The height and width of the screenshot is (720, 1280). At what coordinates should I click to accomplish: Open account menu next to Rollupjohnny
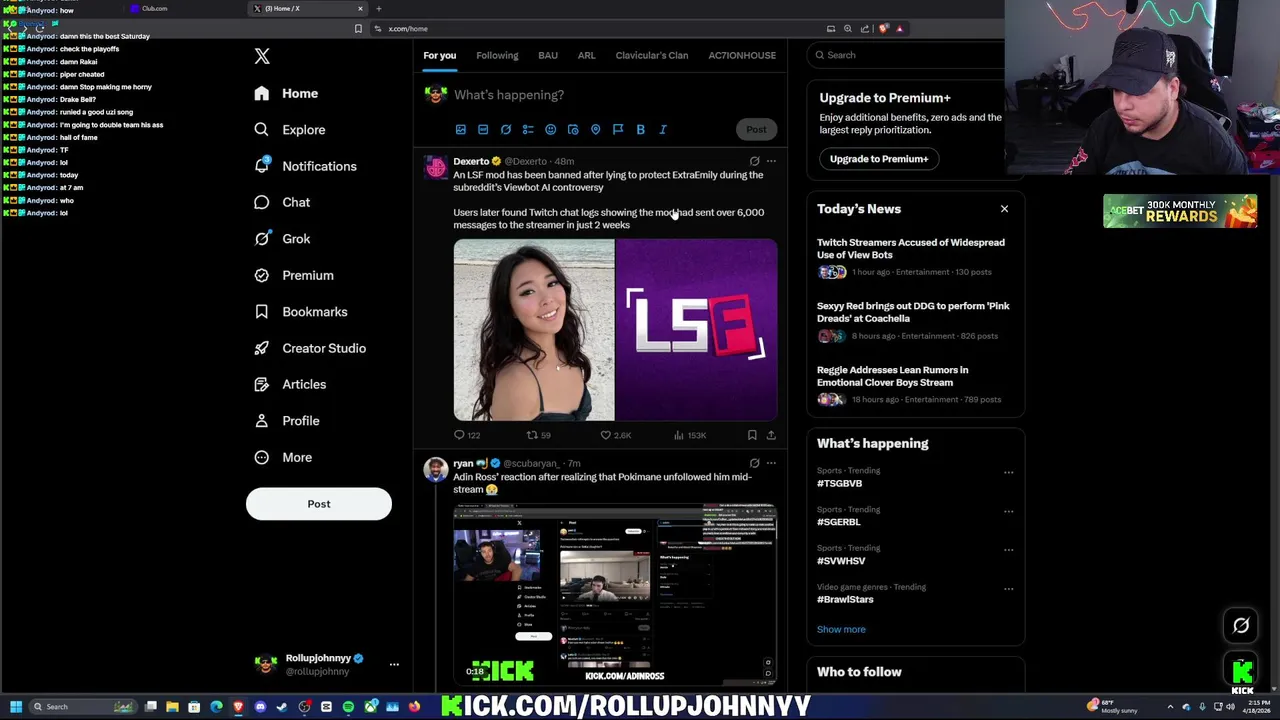(x=394, y=664)
